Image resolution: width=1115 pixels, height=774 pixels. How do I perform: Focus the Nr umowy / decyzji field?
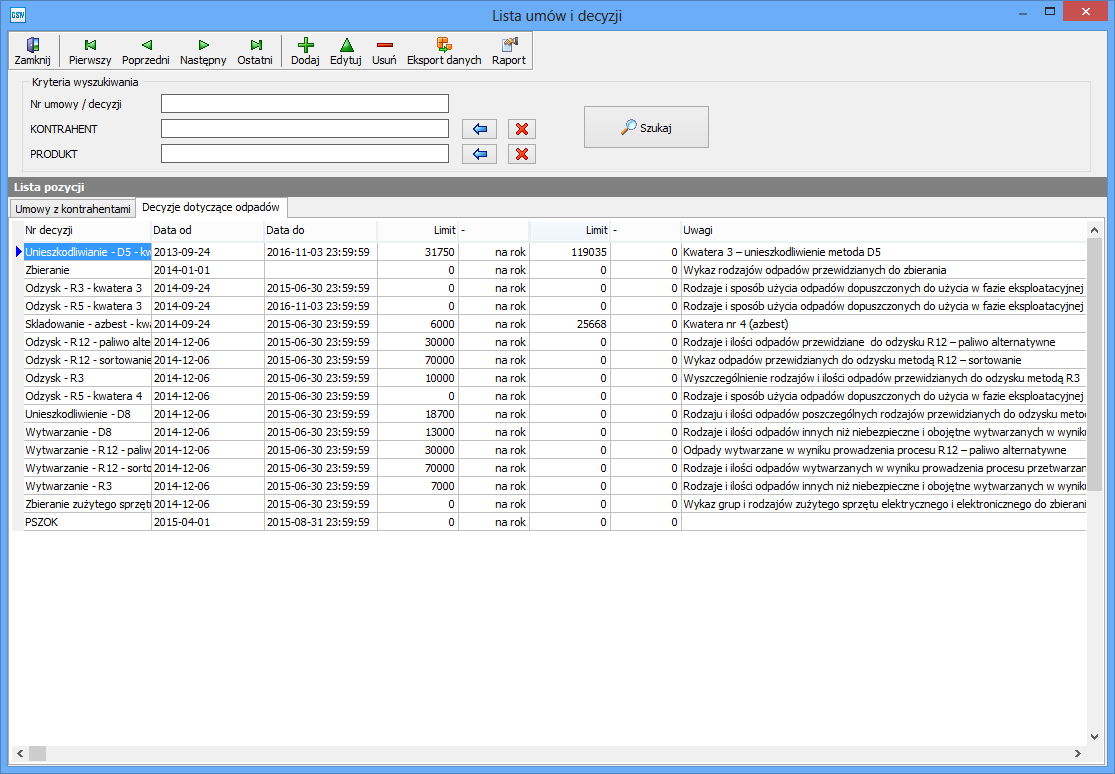(x=304, y=104)
